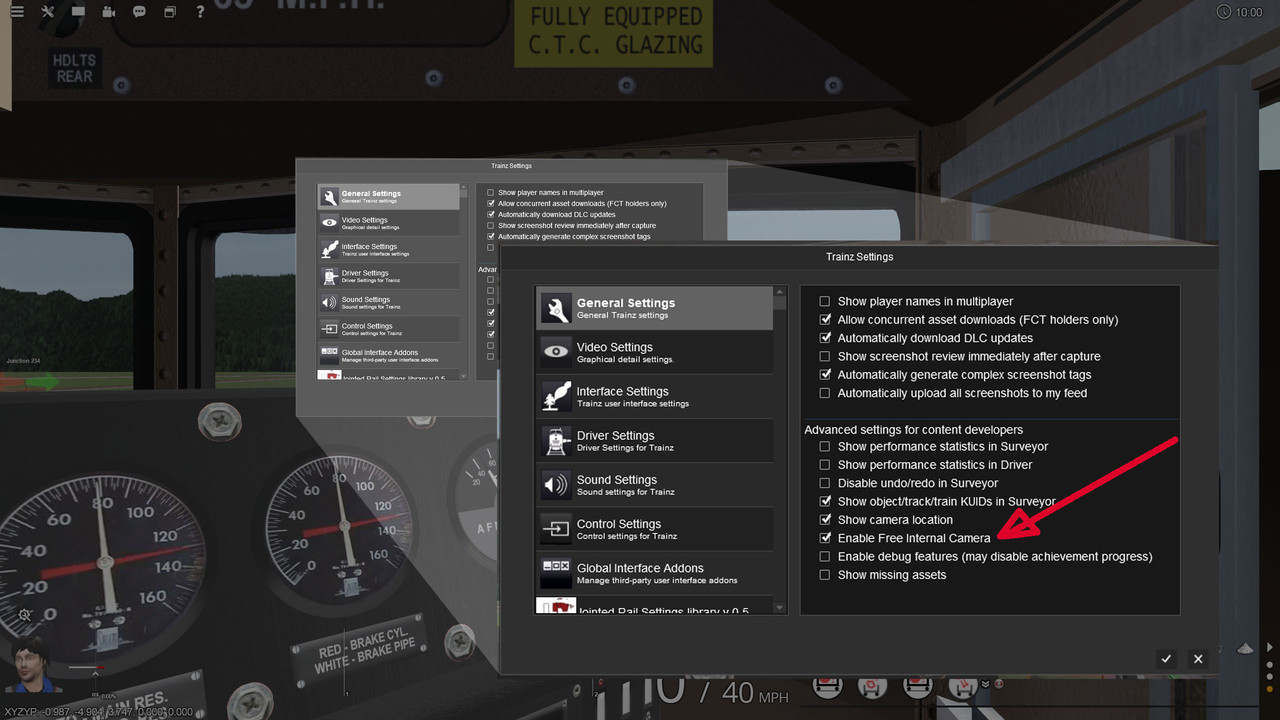Open the help question mark icon
This screenshot has width=1280, height=720.
(200, 12)
